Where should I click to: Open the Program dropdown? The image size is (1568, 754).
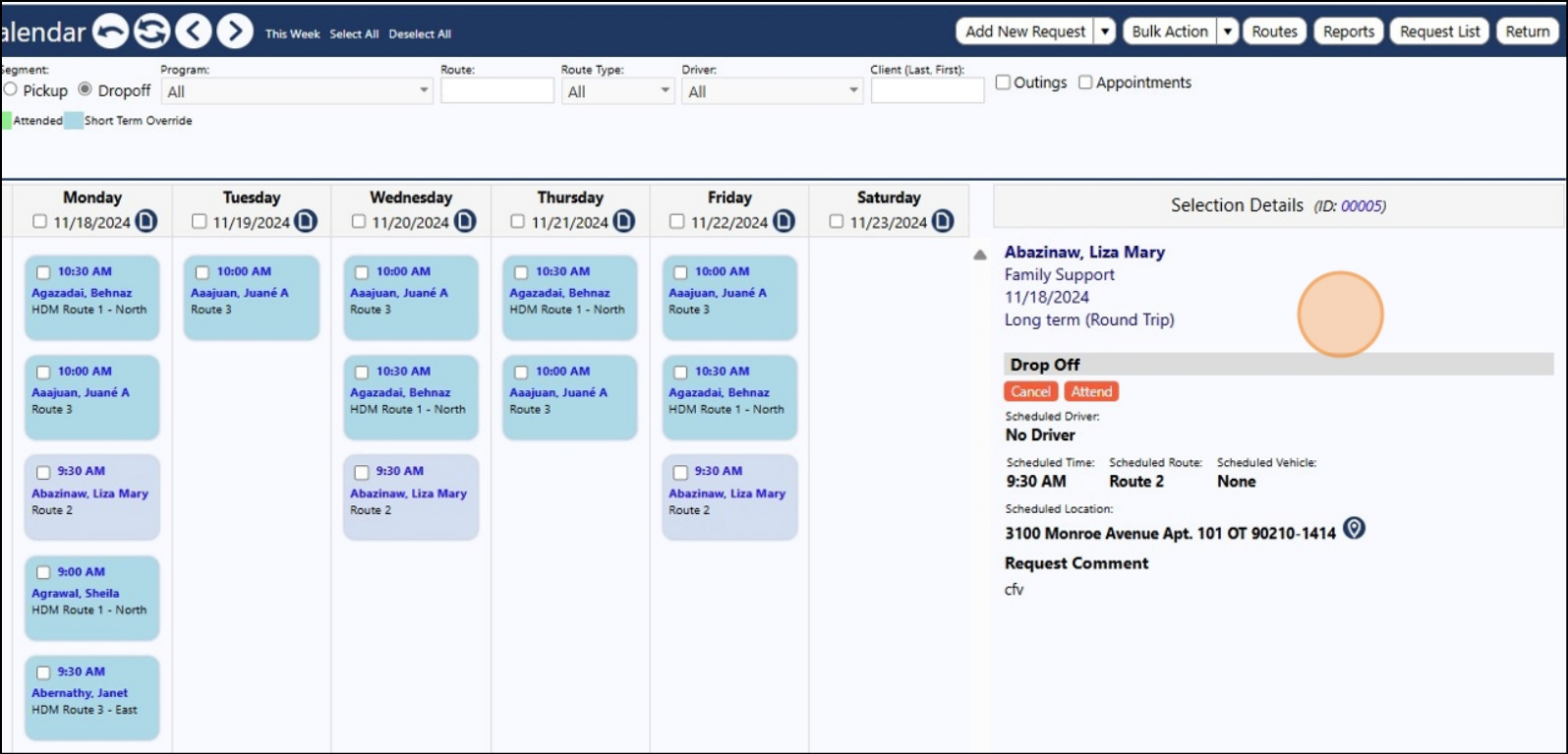[297, 91]
